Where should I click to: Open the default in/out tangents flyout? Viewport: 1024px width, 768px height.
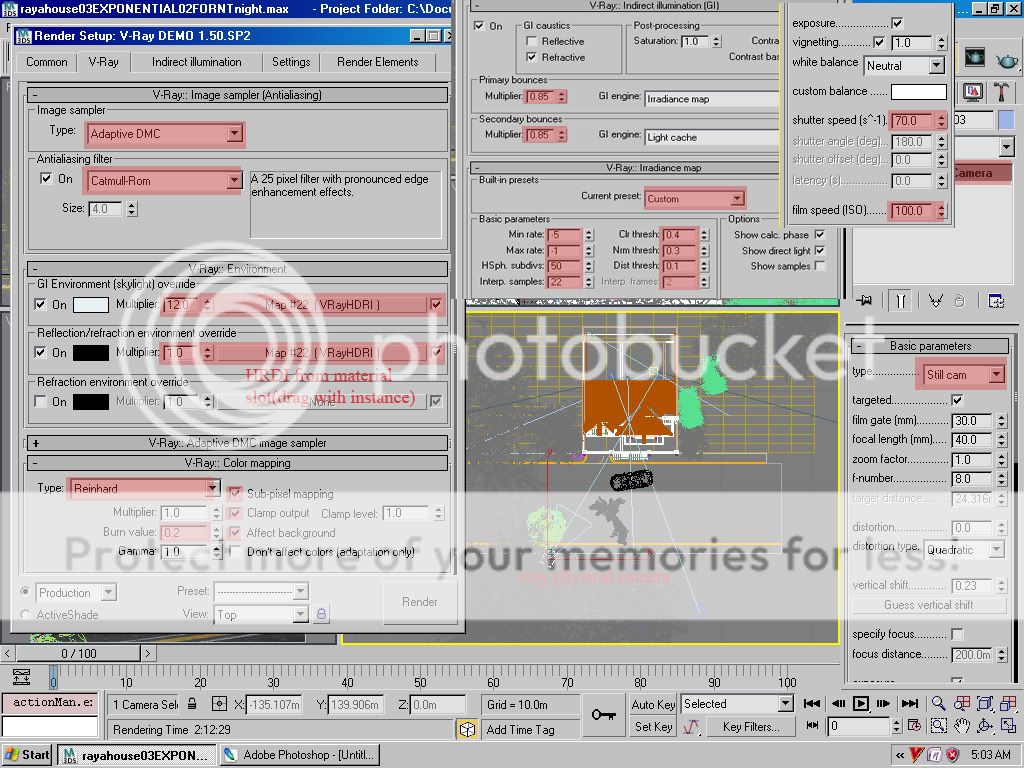(x=692, y=726)
